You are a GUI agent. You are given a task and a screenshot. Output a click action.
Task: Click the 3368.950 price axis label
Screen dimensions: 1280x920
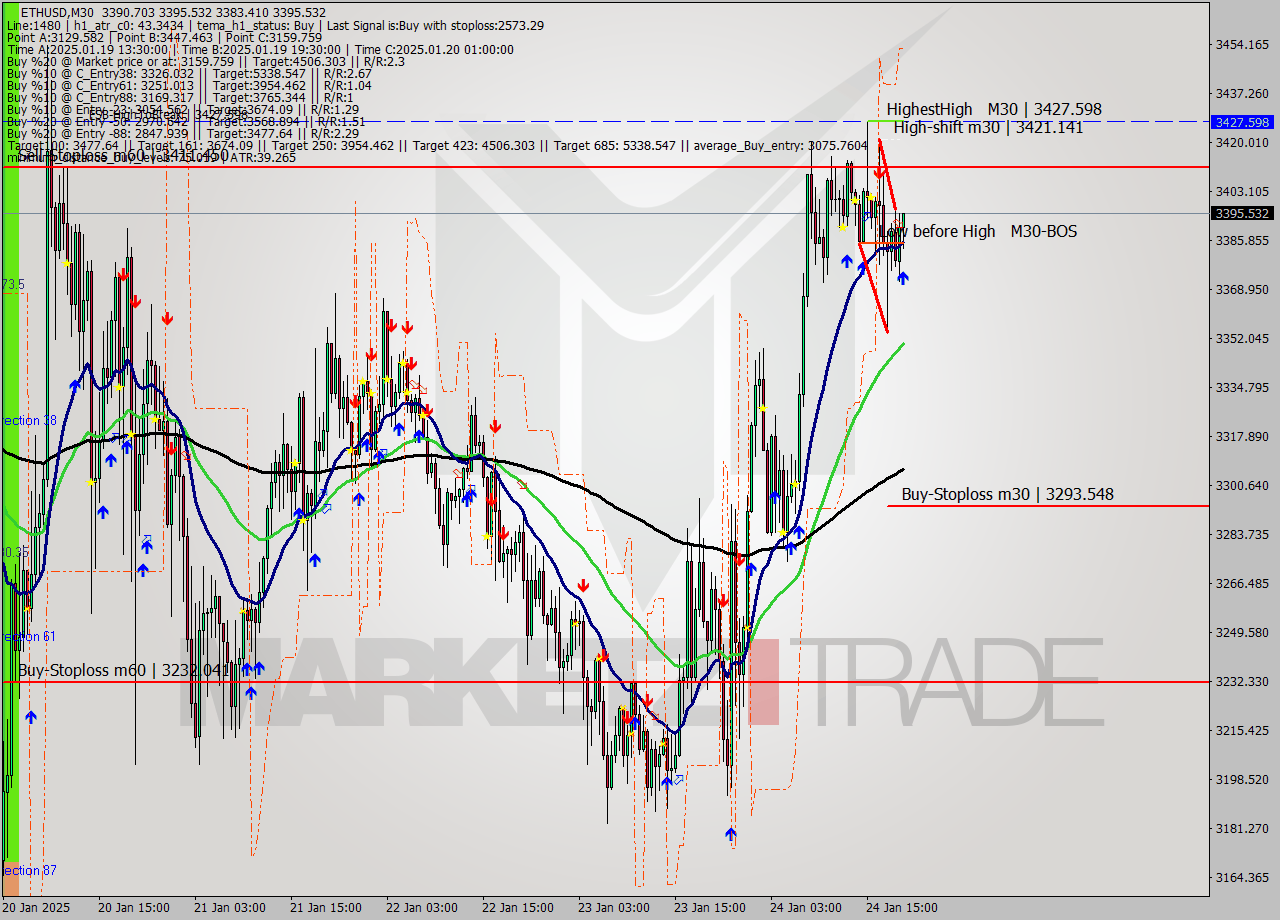click(1241, 289)
